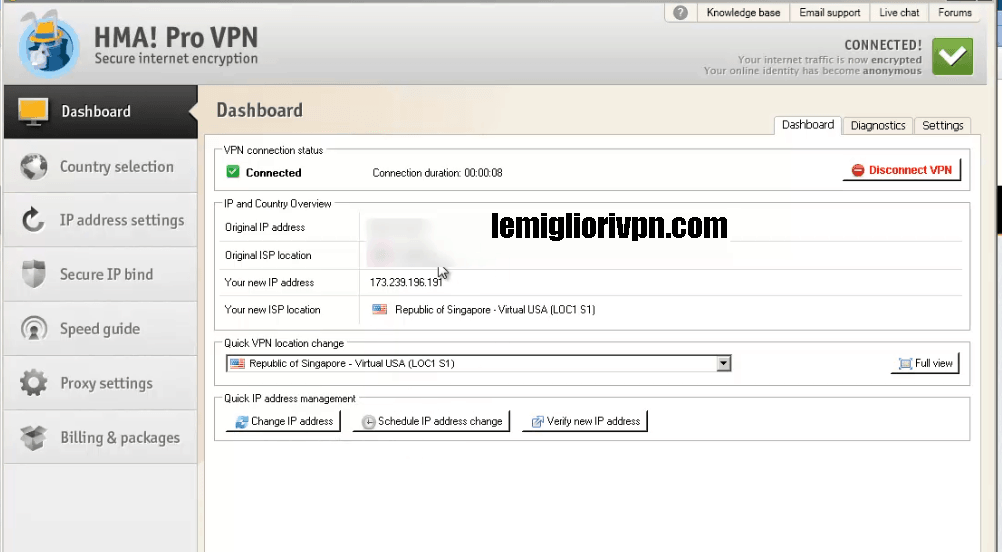
Task: Click the Disconnect VPN button
Action: (x=902, y=170)
